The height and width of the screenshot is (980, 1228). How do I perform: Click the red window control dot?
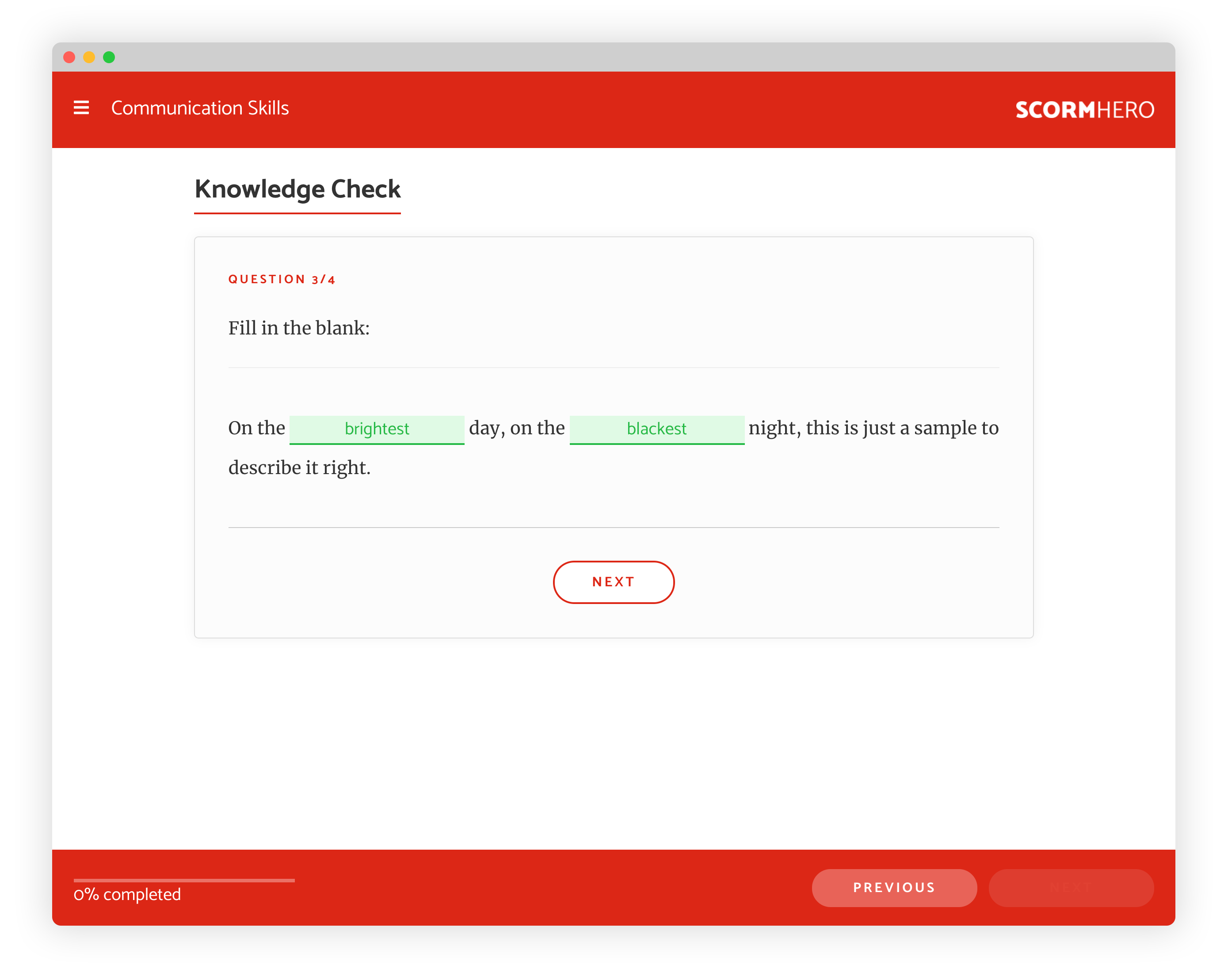(69, 57)
